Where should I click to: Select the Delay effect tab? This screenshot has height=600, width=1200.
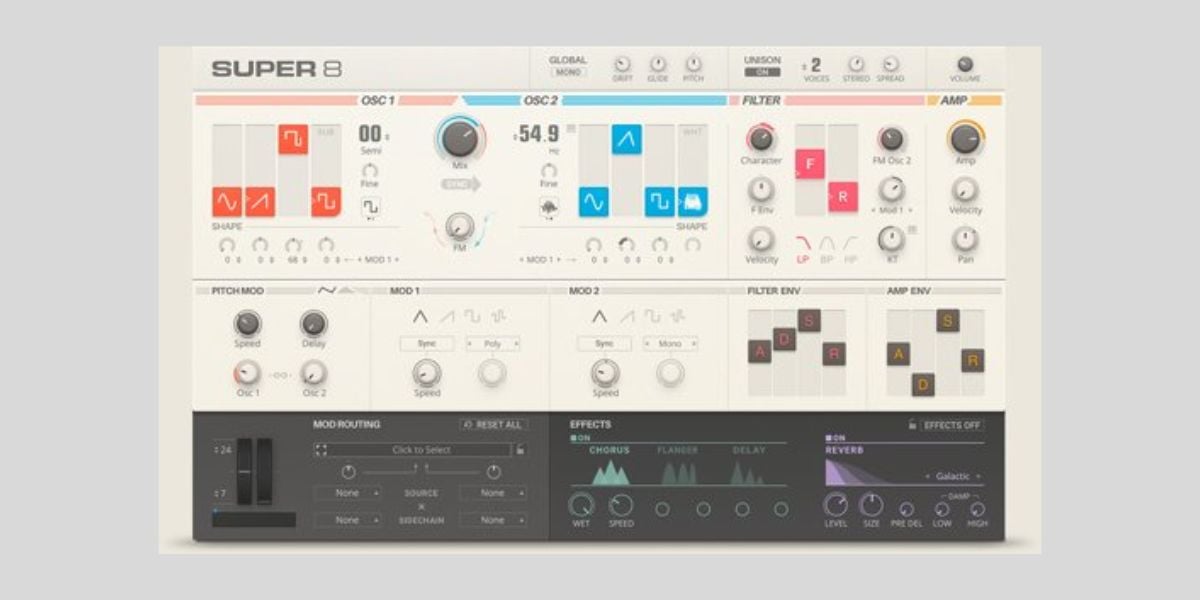coord(749,451)
